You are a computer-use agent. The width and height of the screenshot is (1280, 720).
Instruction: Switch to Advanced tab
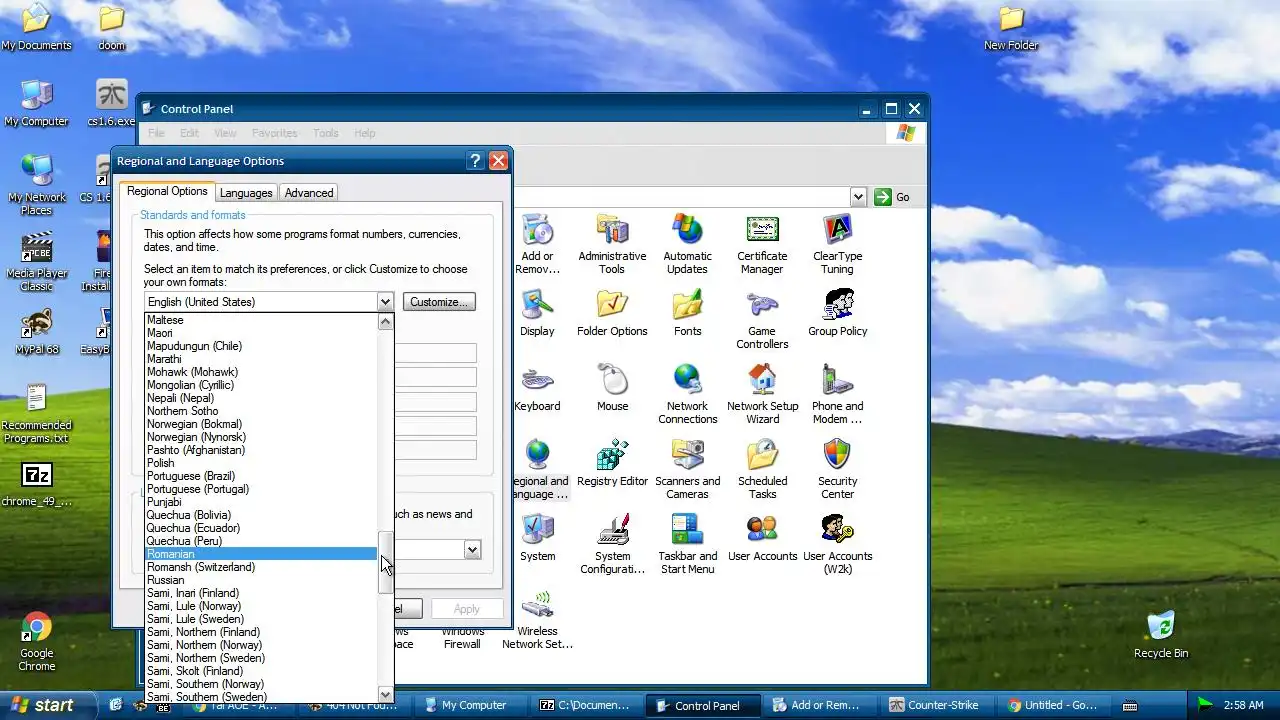tap(309, 193)
